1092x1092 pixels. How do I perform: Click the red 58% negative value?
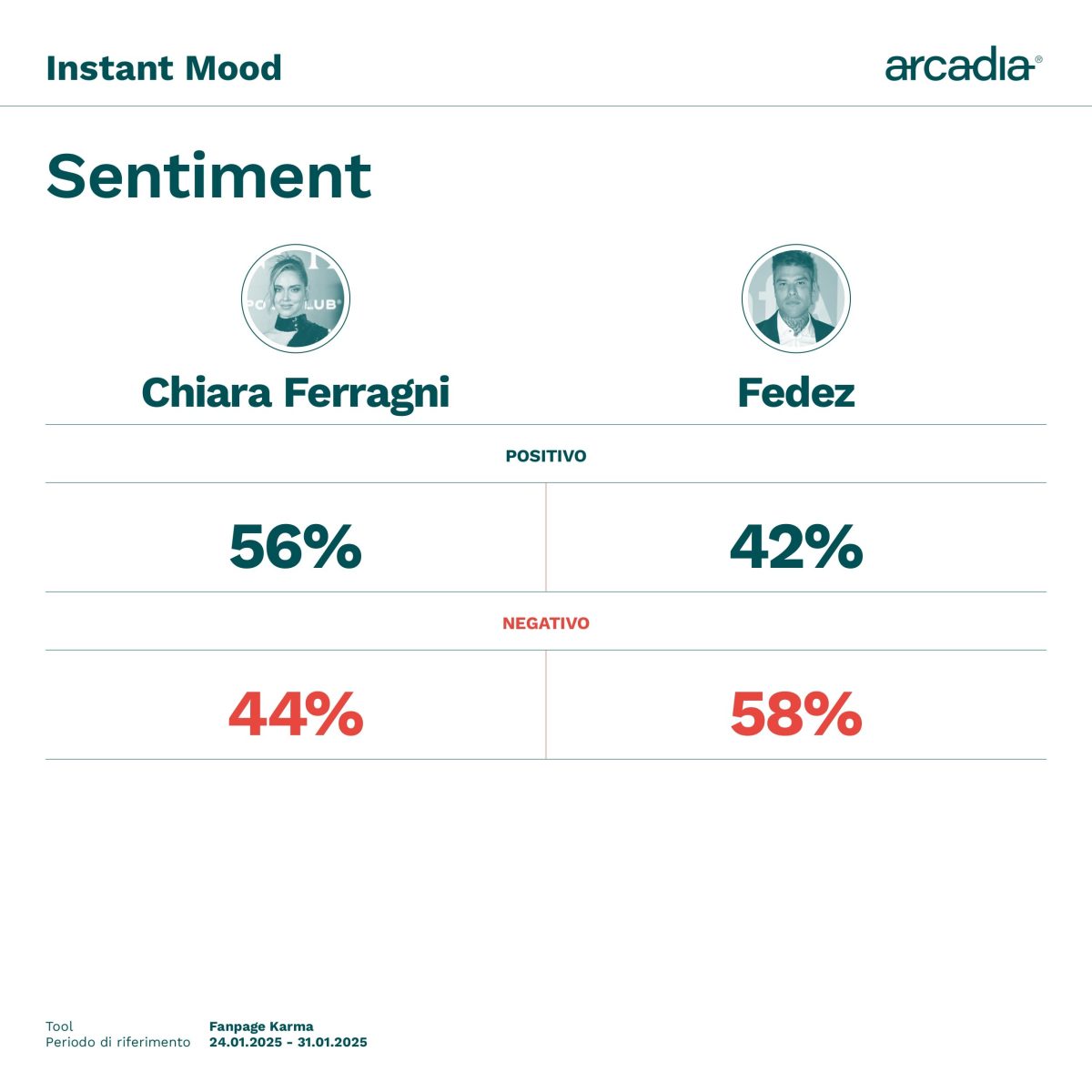796,714
